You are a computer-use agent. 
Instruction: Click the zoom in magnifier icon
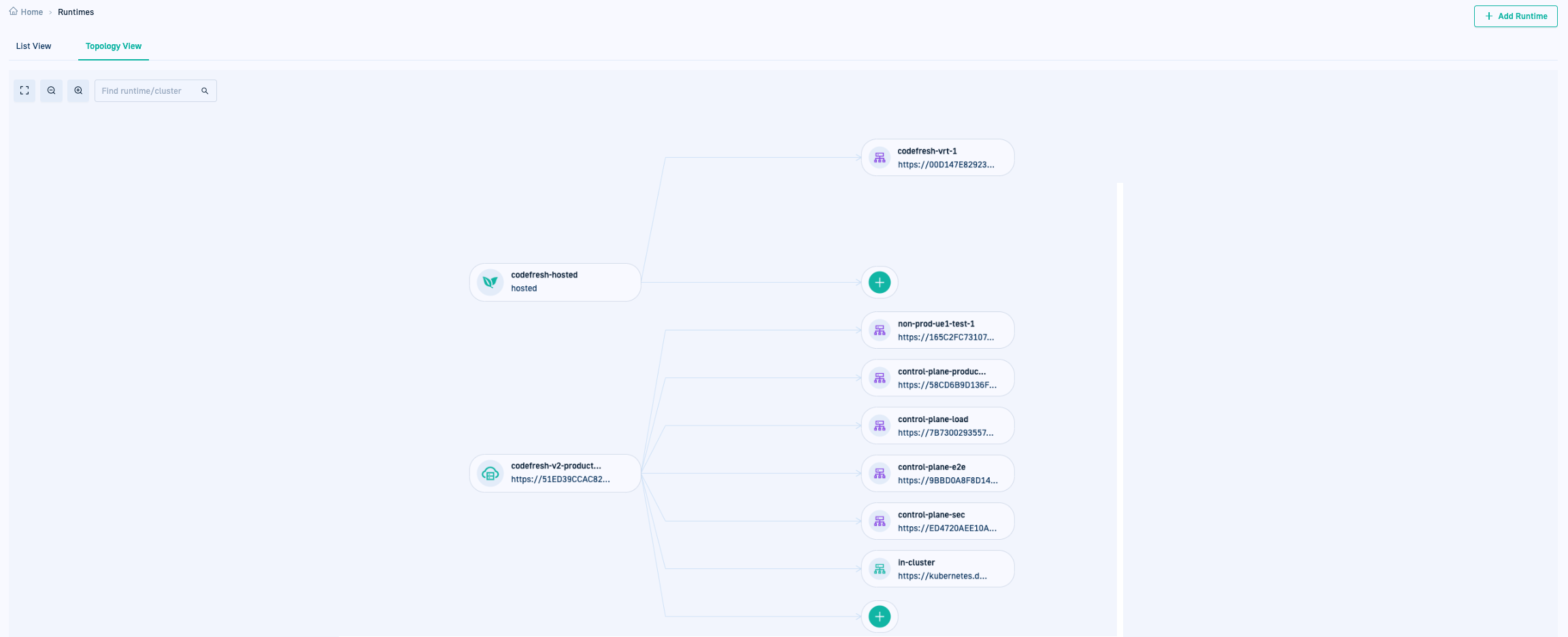pos(78,90)
